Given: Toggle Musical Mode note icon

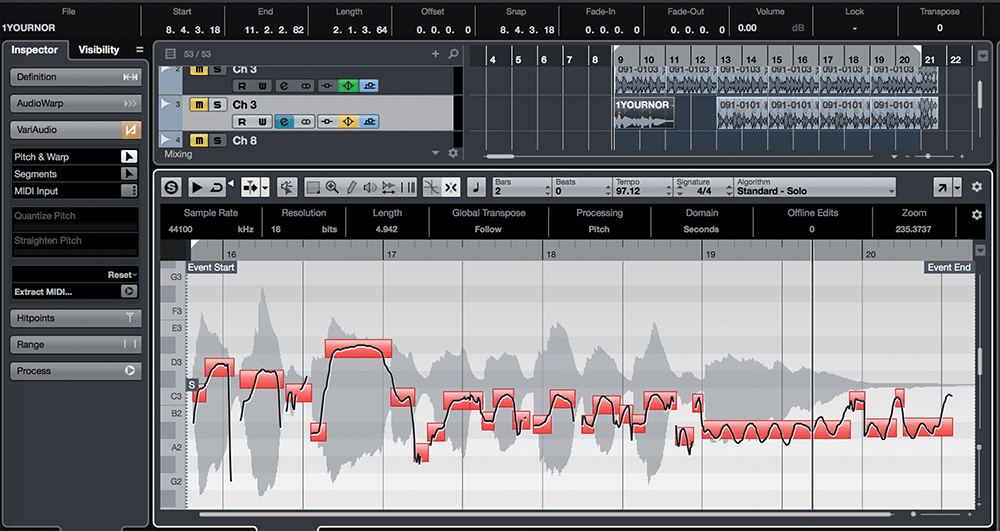Looking at the screenshot, I should [476, 187].
